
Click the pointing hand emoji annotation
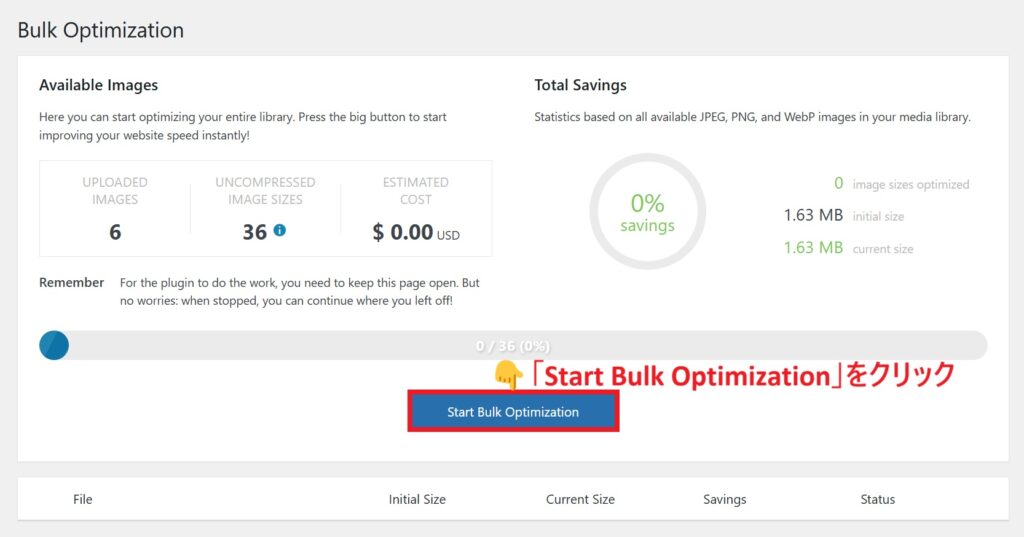pos(509,375)
